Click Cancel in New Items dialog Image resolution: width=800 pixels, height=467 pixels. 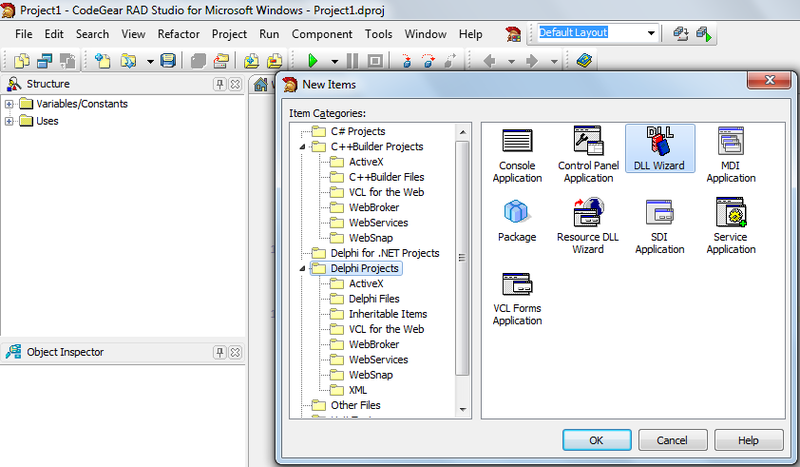coord(672,440)
